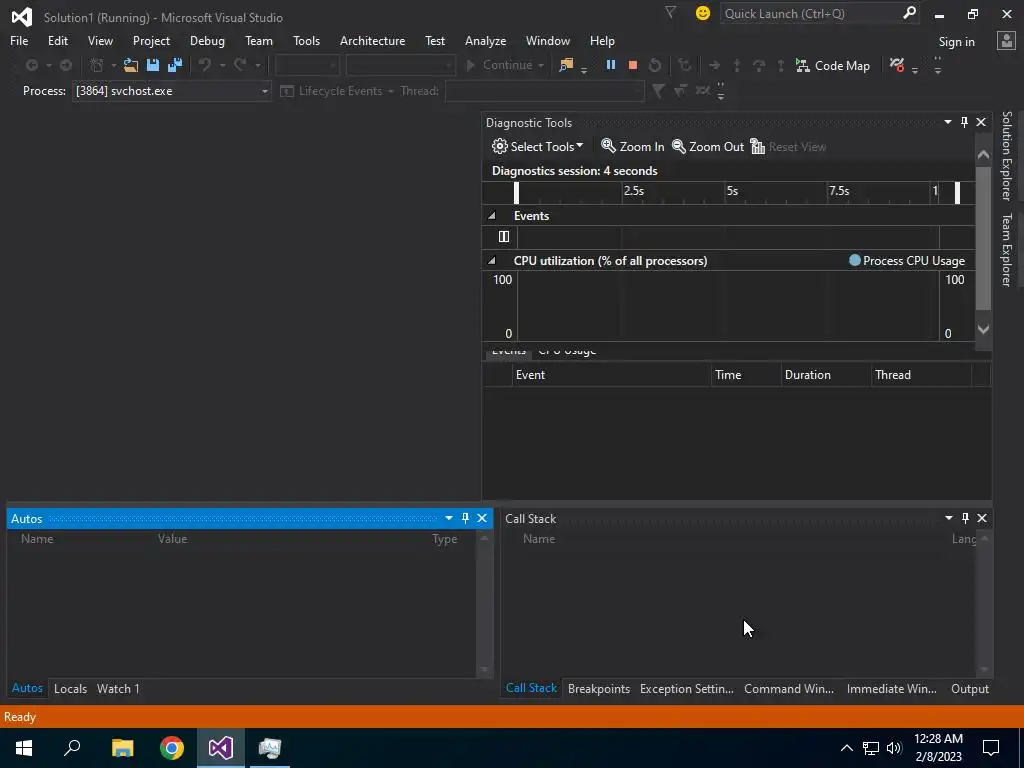Click the Quick Launch search magnifier icon
Viewport: 1024px width, 768px height.
tap(908, 13)
